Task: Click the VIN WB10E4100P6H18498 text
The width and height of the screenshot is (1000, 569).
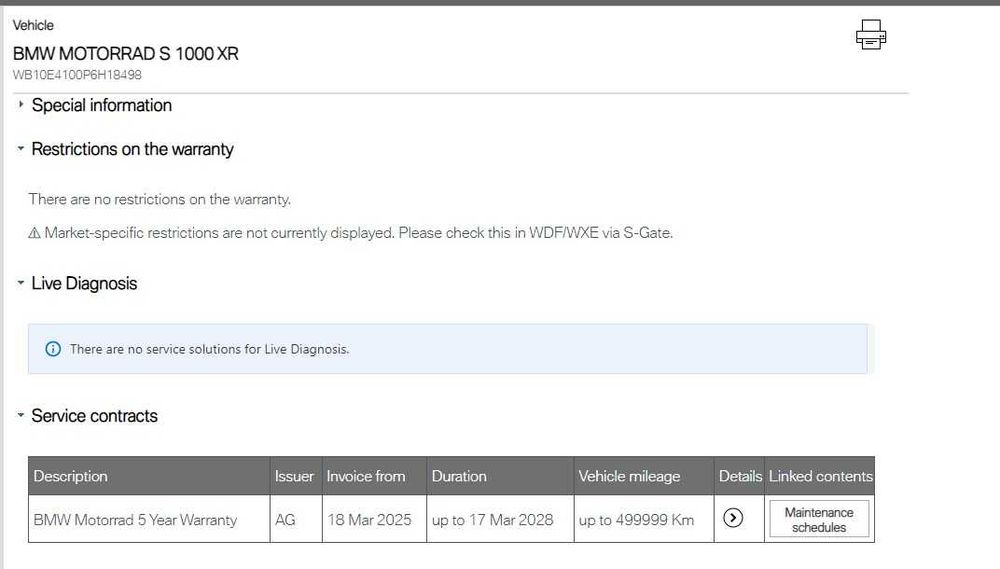Action: click(77, 75)
